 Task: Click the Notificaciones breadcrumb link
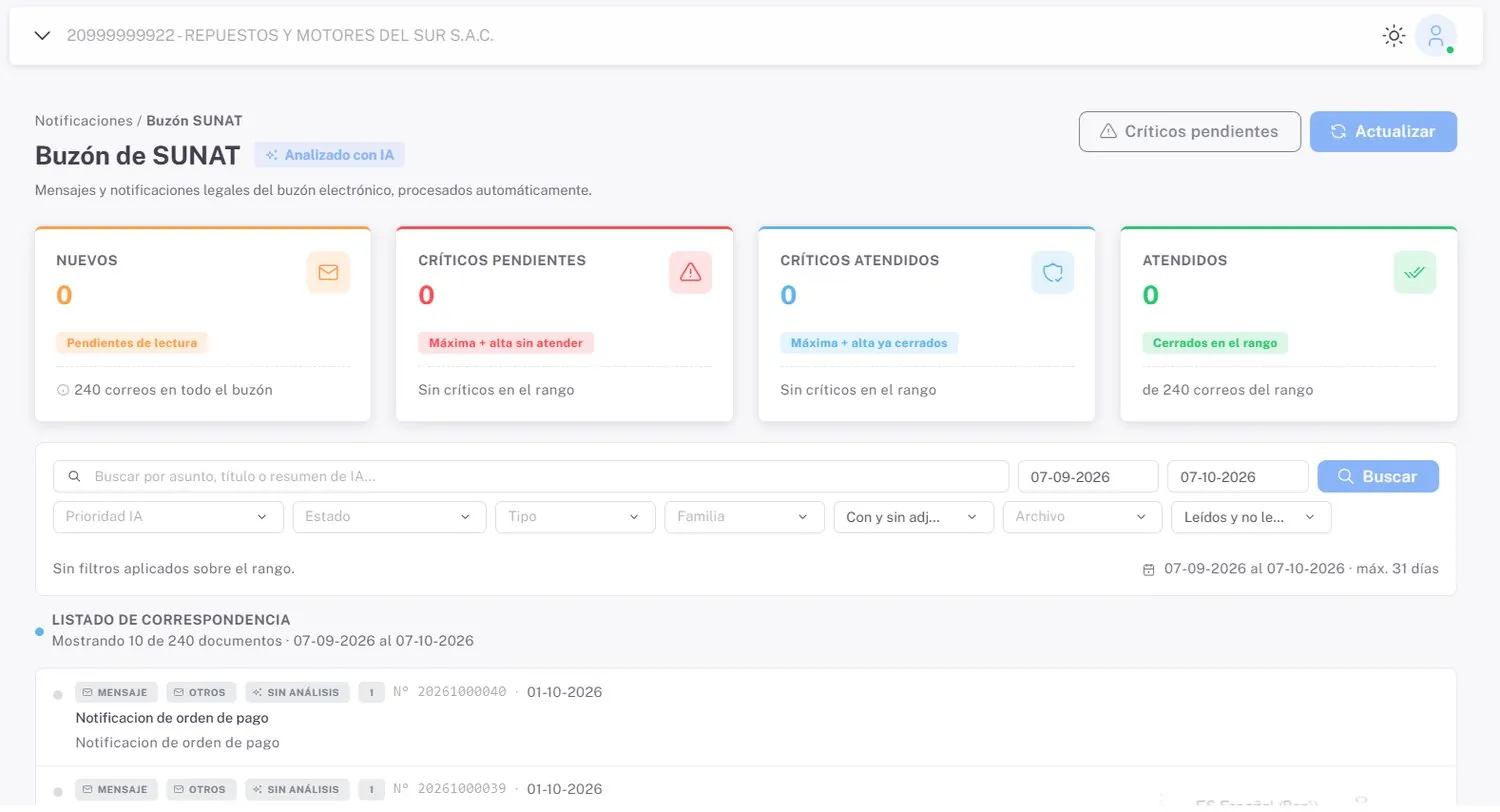coord(84,121)
